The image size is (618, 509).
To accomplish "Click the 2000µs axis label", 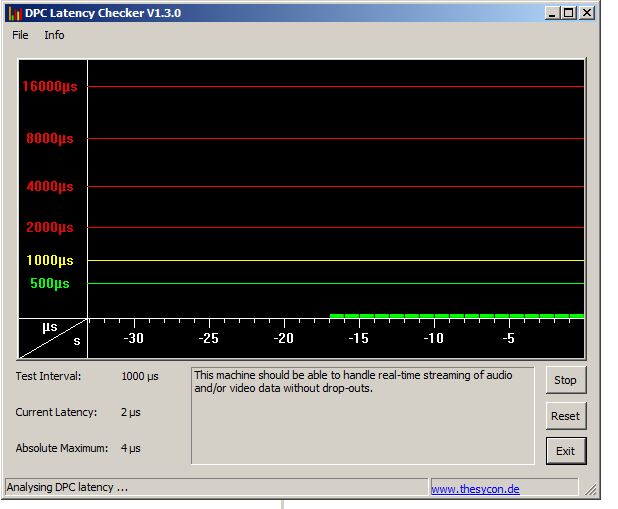I will 50,227.
